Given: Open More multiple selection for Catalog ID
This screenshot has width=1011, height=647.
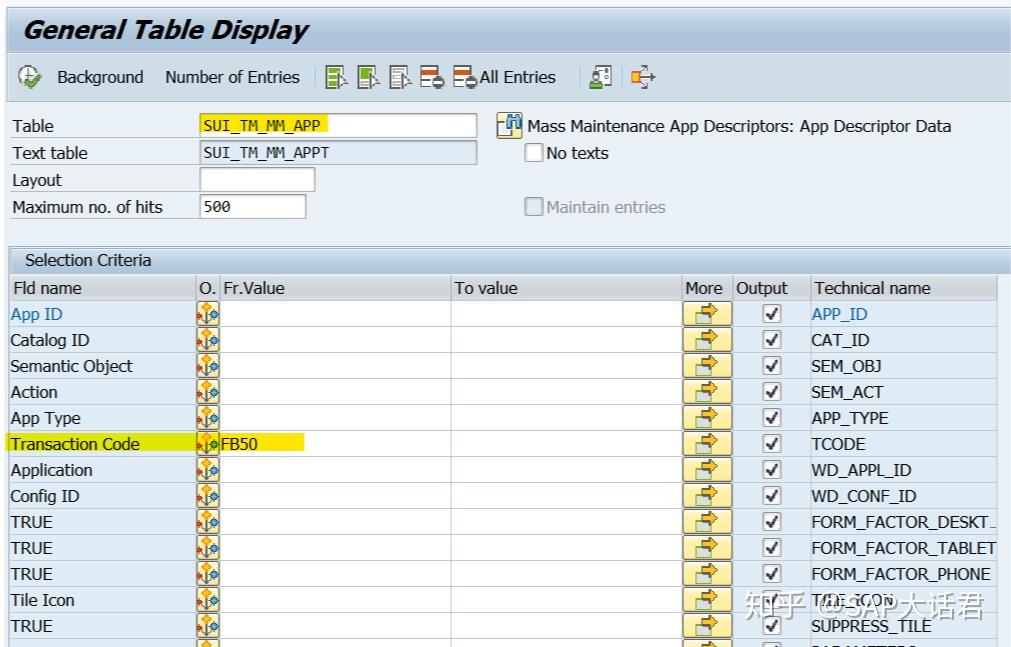Looking at the screenshot, I should (x=707, y=340).
